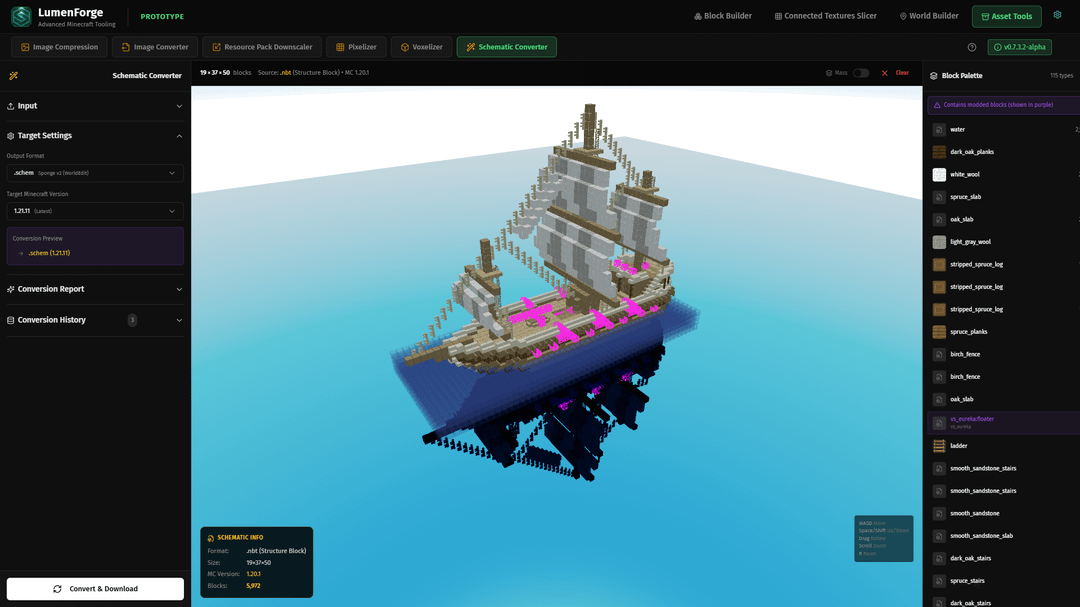Go to World Builder in top navigation
The image size is (1080, 607).
[929, 16]
